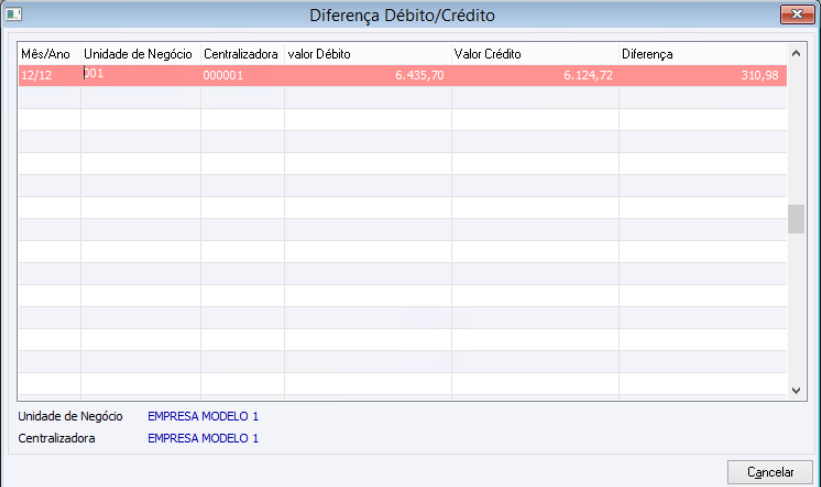Click the vertical scrollbar thumb
The height and width of the screenshot is (487, 821).
796,219
